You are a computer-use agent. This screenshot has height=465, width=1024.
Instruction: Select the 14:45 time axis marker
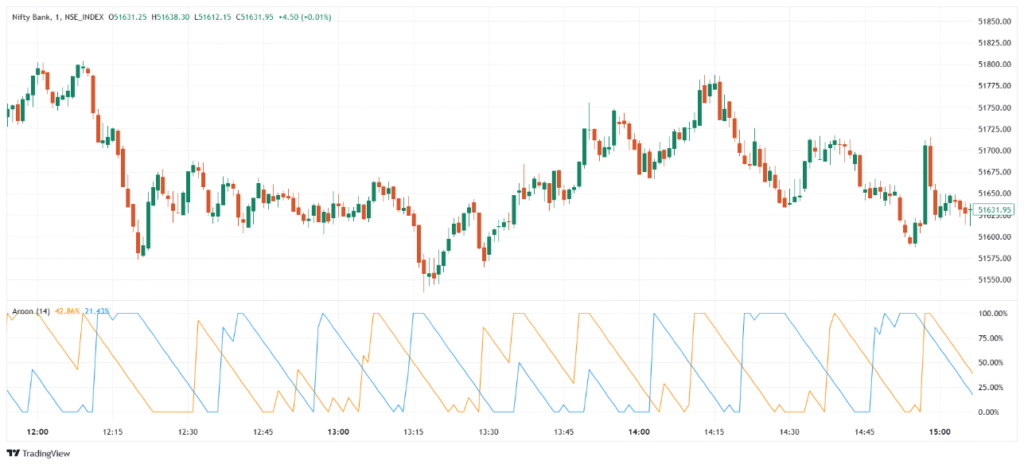click(x=865, y=432)
